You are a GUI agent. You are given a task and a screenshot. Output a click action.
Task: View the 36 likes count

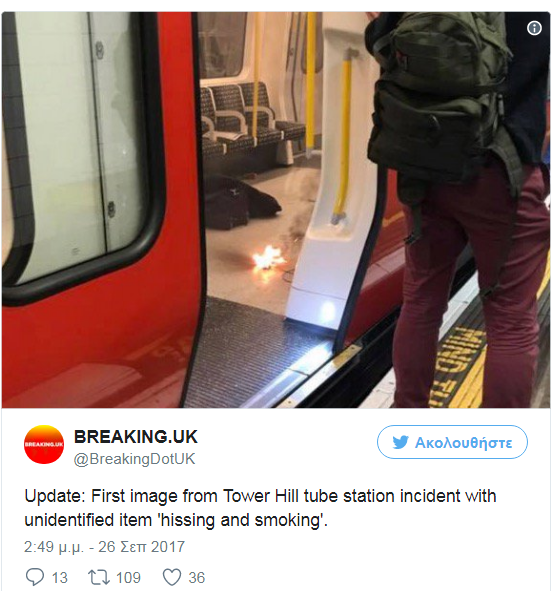pos(197,577)
